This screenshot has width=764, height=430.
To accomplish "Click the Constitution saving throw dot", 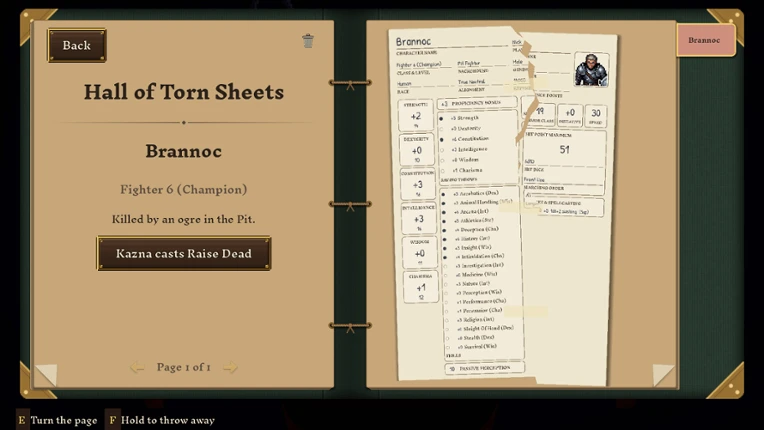I will (441, 139).
